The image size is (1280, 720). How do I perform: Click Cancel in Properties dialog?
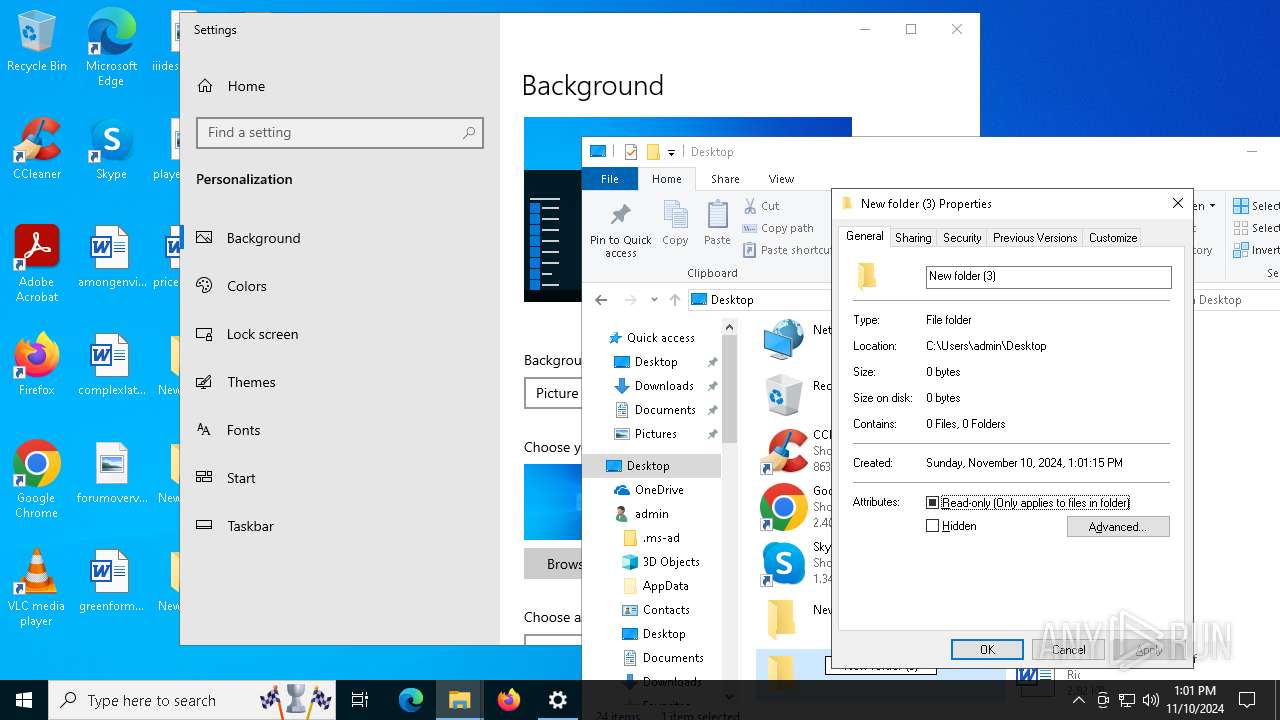1068,650
